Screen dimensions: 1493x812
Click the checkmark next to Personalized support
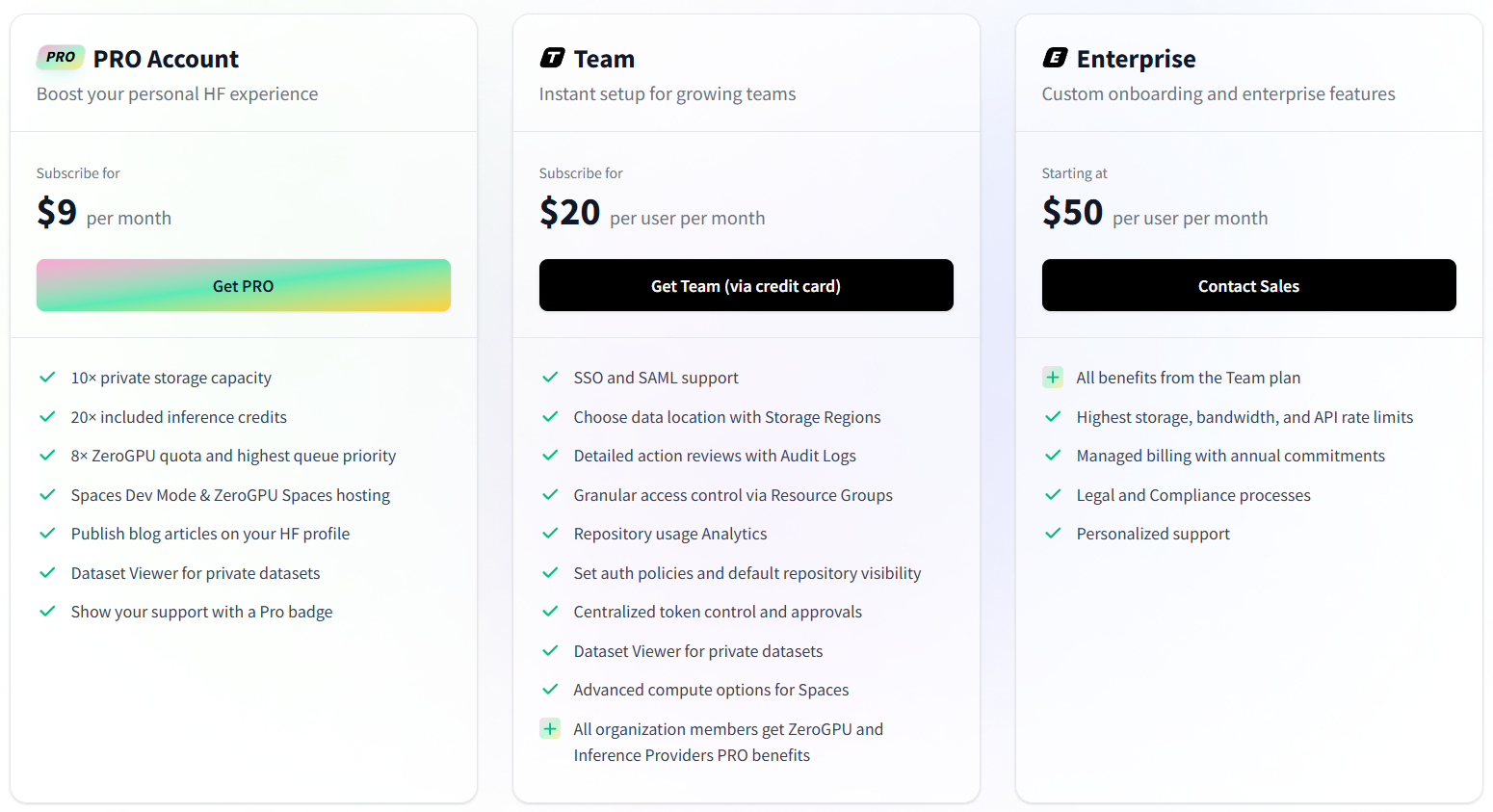click(x=1053, y=534)
